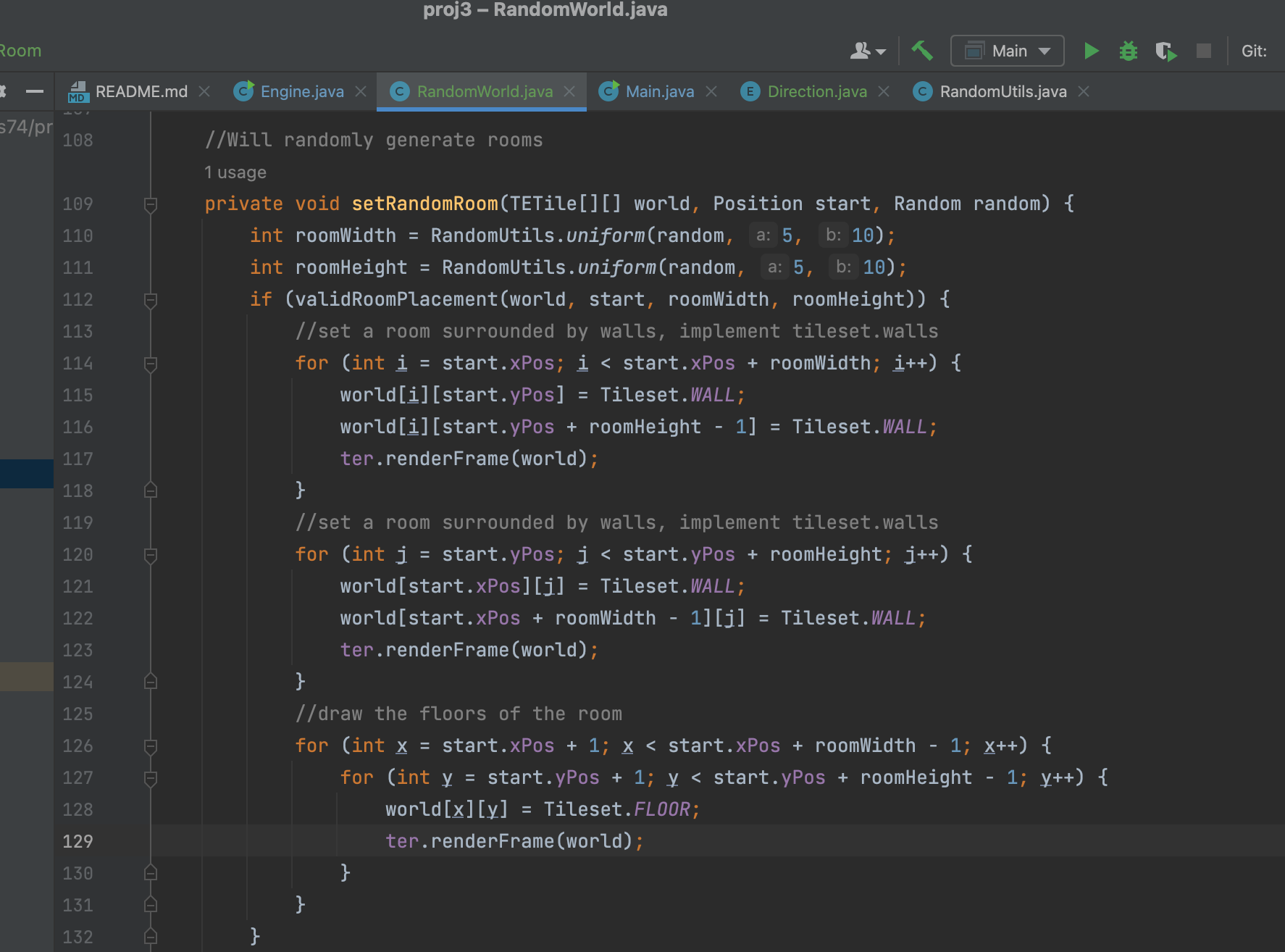
Task: Fold the for loop at line 126
Action: pos(151,746)
